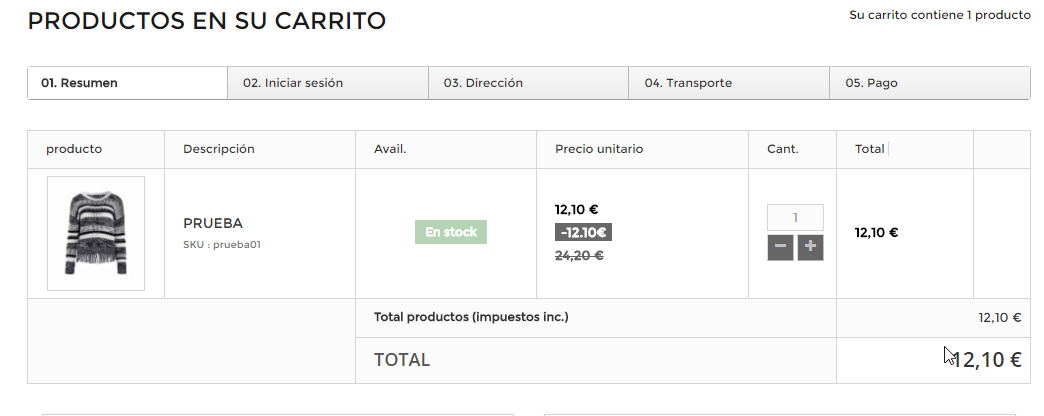Click the Descripción column header
Image resolution: width=1044 pixels, height=416 pixels.
point(218,149)
